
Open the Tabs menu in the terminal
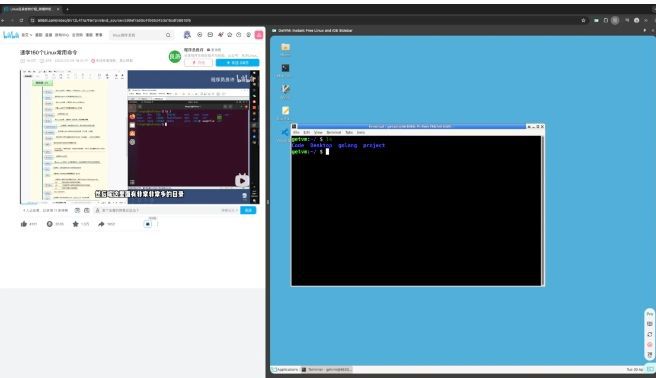pos(349,132)
